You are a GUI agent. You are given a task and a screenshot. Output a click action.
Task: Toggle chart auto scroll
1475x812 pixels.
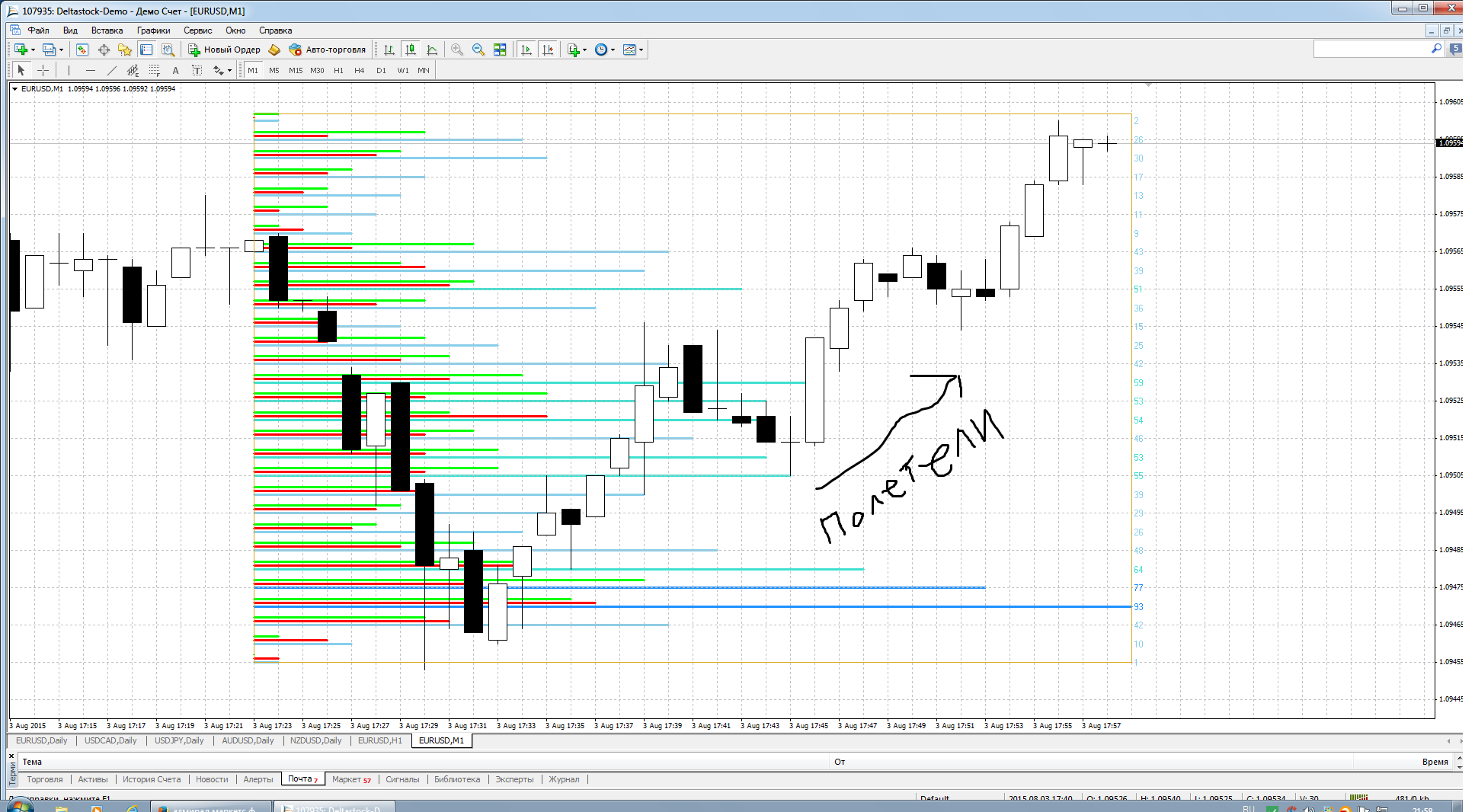[526, 50]
